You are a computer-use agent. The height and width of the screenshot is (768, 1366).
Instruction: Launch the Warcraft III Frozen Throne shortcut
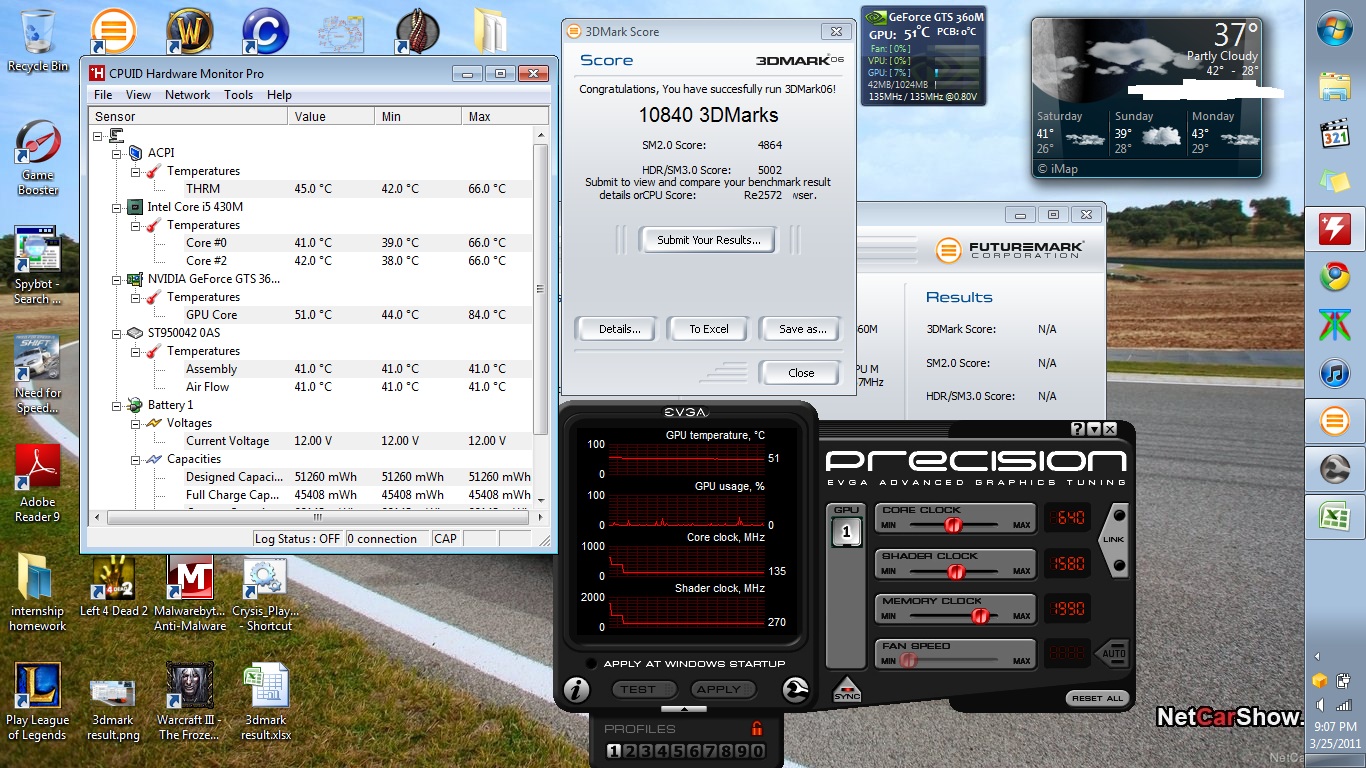[x=189, y=701]
